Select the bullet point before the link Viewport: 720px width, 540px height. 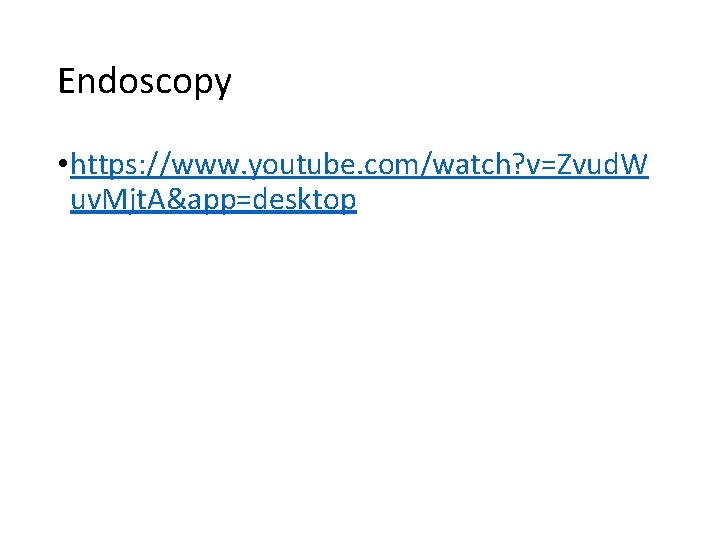[x=63, y=163]
